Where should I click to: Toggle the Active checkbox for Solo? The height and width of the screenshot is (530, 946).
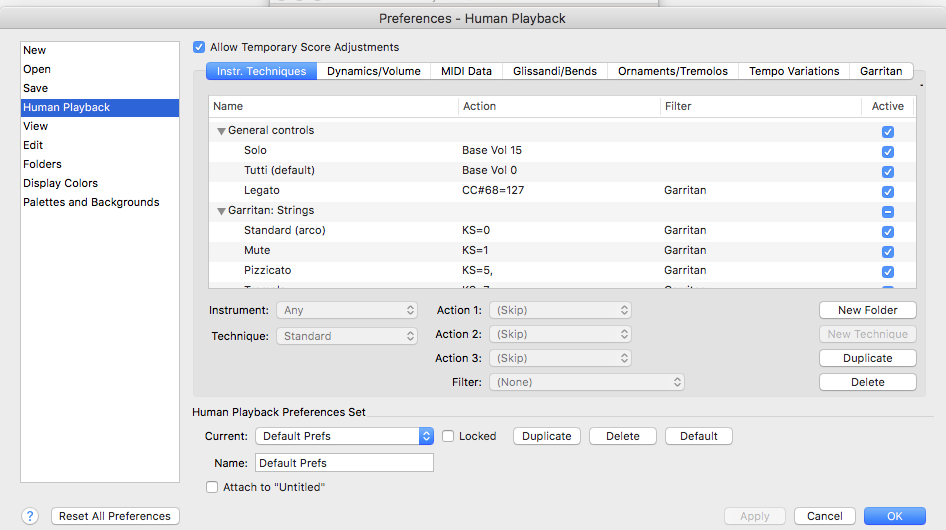pyautogui.click(x=887, y=152)
